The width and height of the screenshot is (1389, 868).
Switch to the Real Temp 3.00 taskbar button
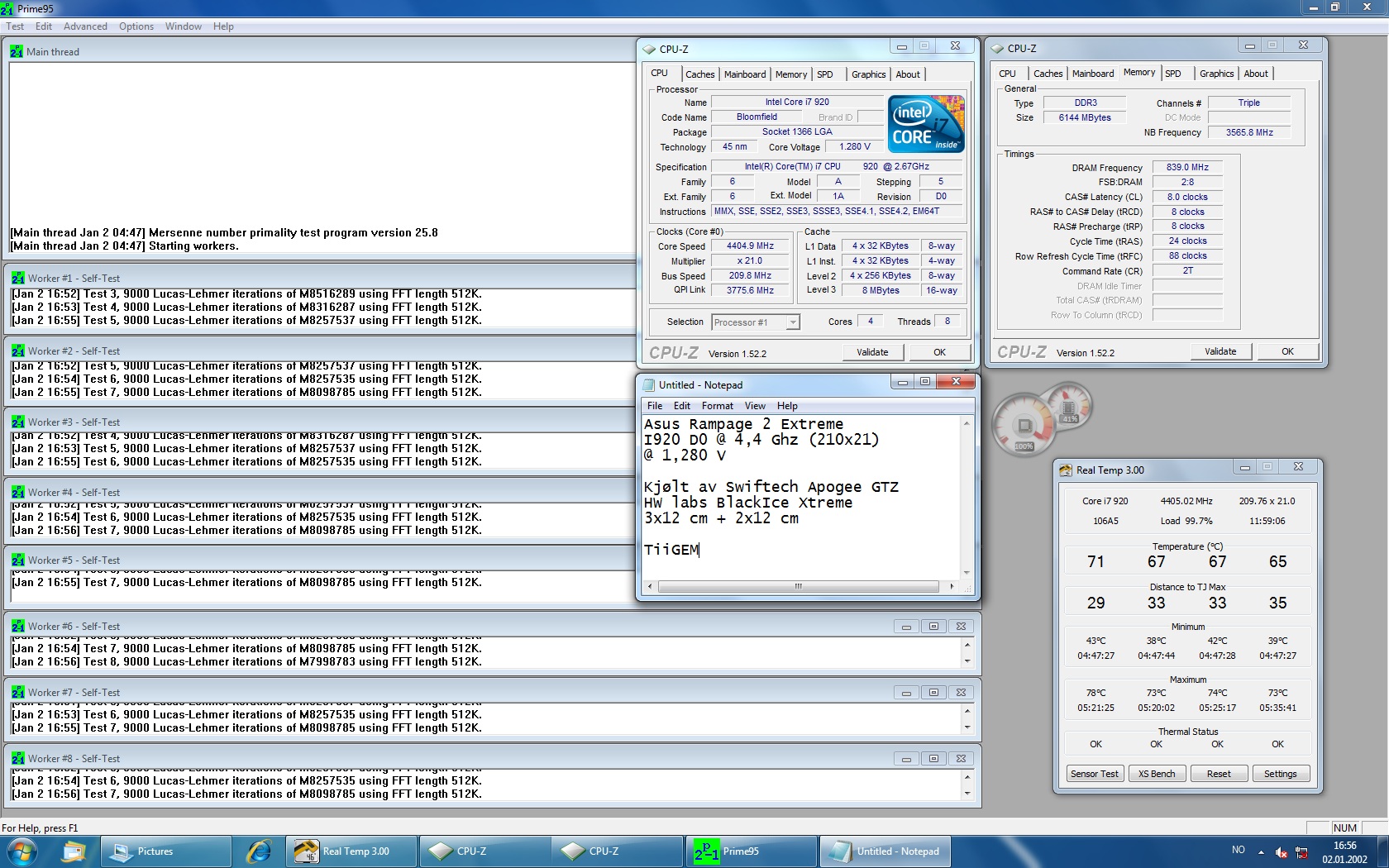pos(351,851)
